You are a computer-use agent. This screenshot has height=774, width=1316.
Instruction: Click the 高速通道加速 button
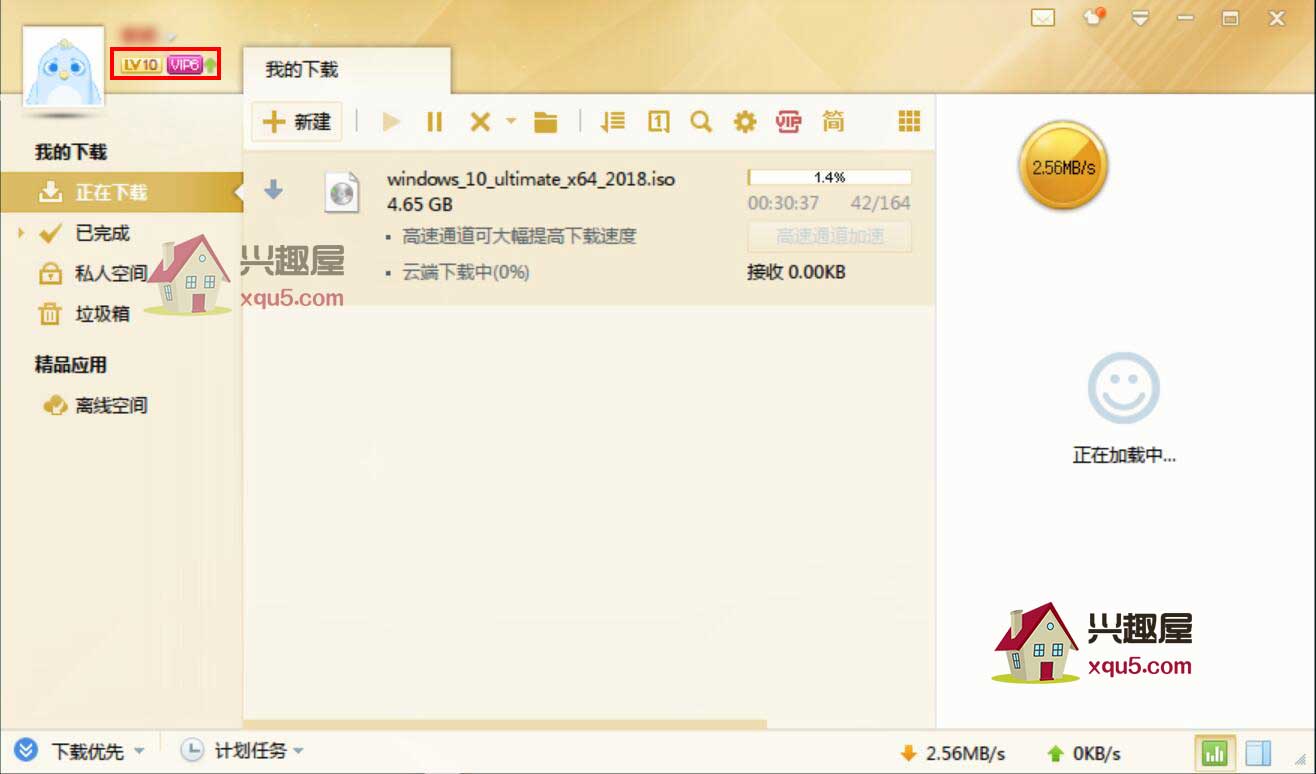point(829,237)
